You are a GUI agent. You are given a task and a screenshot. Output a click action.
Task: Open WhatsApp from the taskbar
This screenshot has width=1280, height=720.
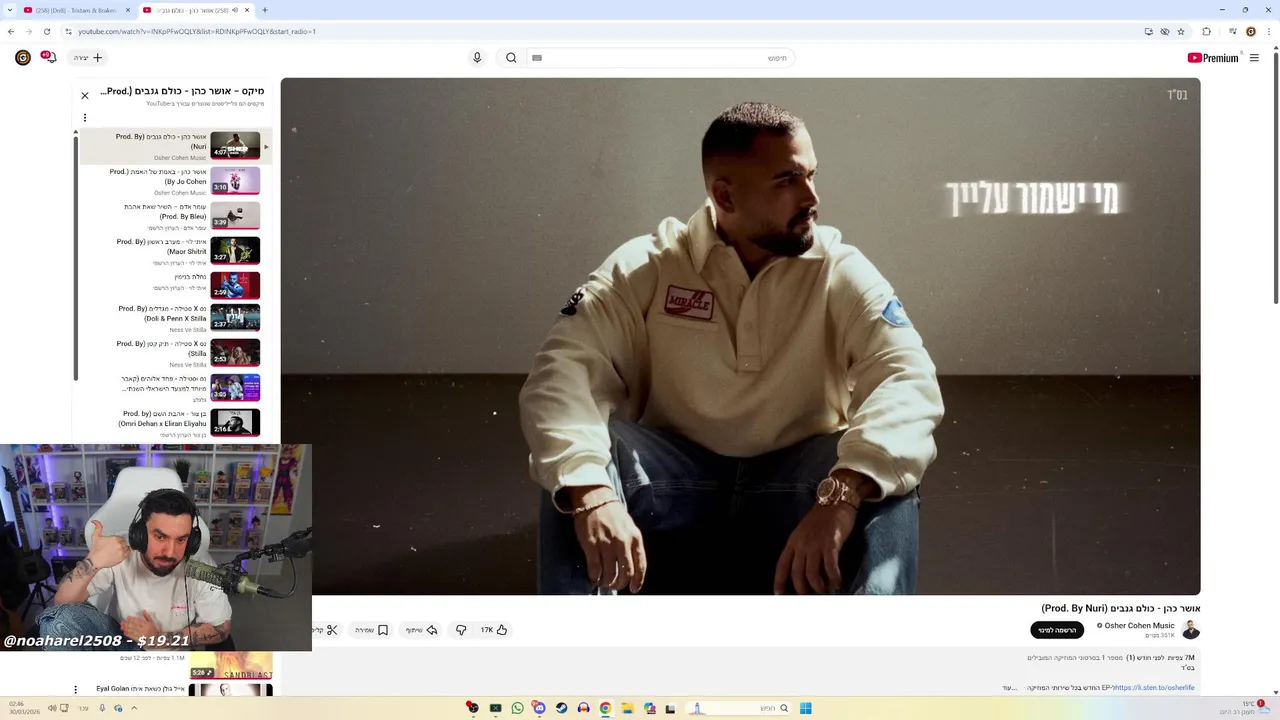(517, 708)
